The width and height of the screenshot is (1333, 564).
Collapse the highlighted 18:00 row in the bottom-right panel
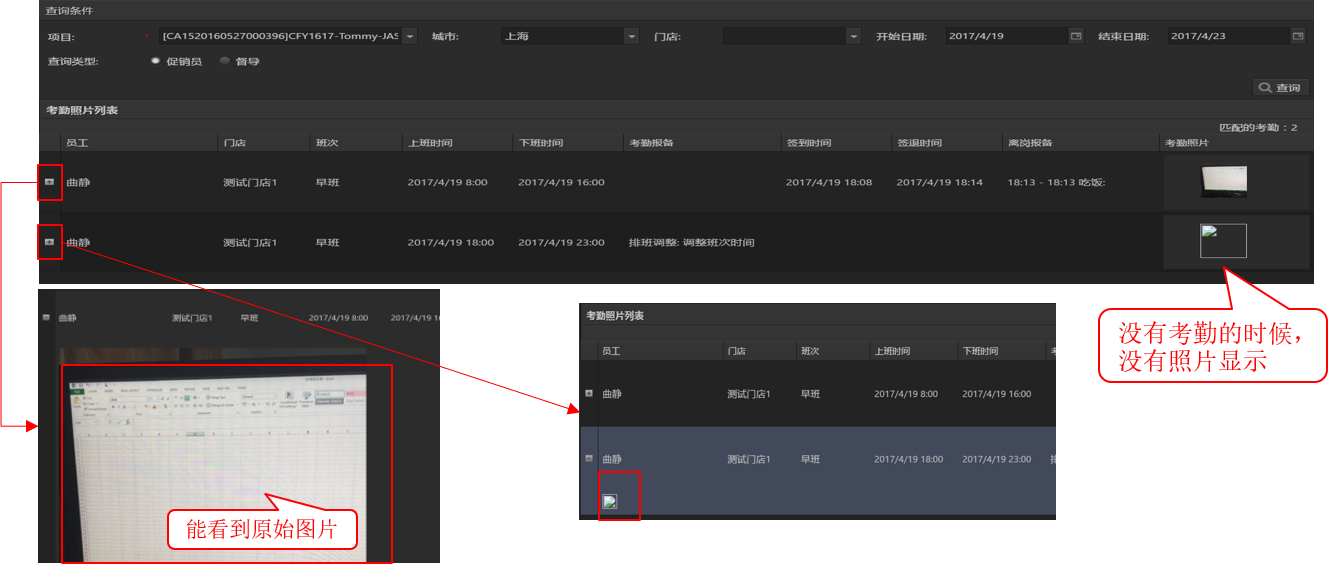tap(589, 459)
